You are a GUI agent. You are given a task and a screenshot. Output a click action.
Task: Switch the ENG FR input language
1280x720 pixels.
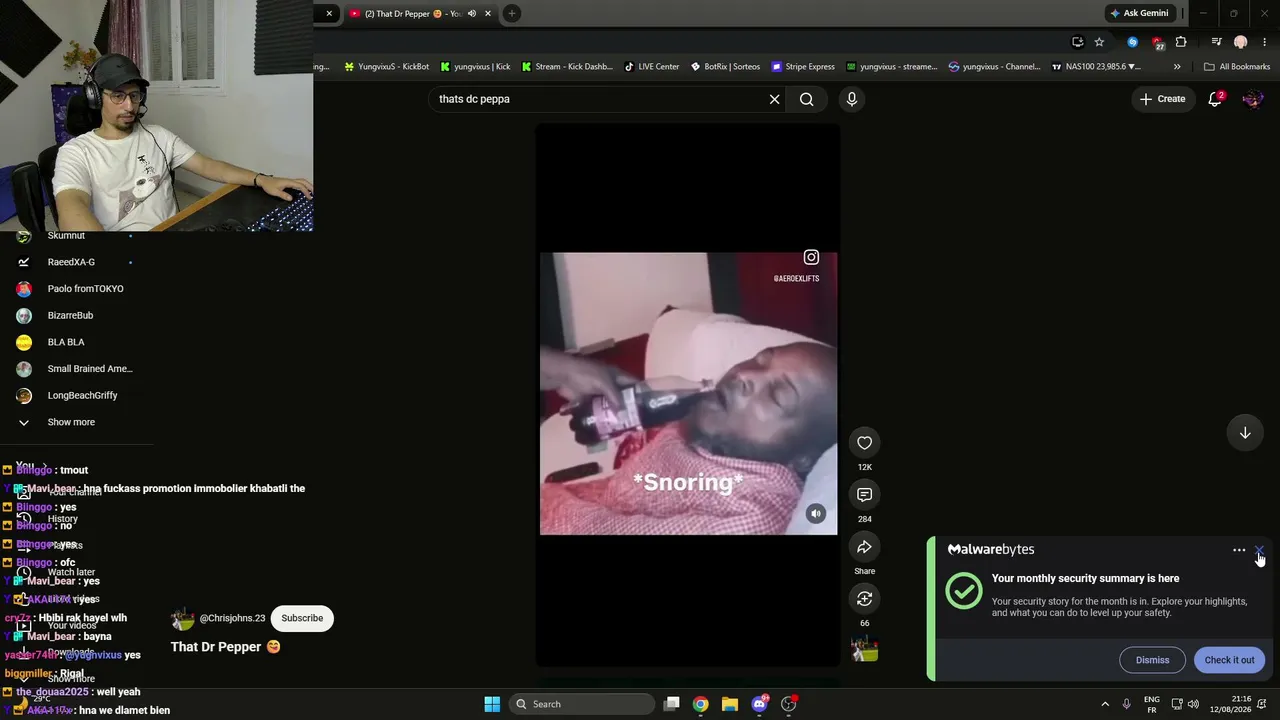1152,704
